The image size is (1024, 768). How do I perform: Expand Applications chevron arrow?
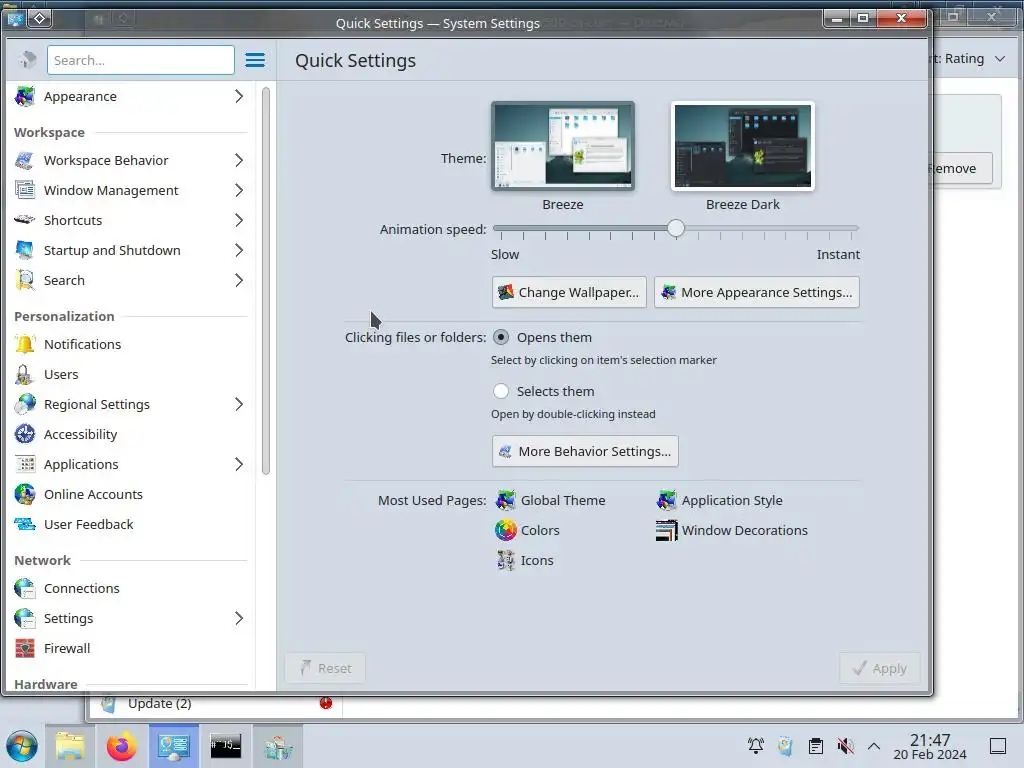(x=239, y=464)
